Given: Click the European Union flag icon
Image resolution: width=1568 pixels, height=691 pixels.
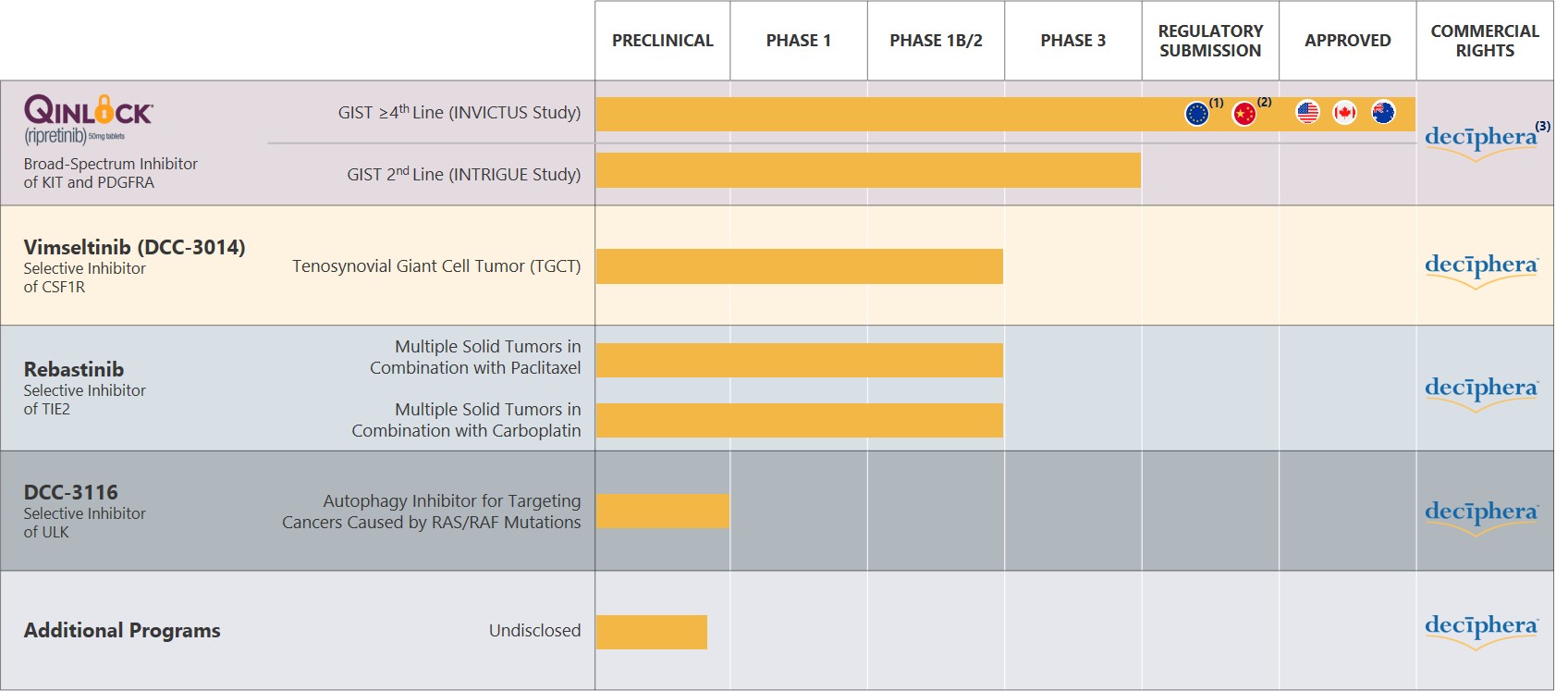Looking at the screenshot, I should pyautogui.click(x=1196, y=114).
